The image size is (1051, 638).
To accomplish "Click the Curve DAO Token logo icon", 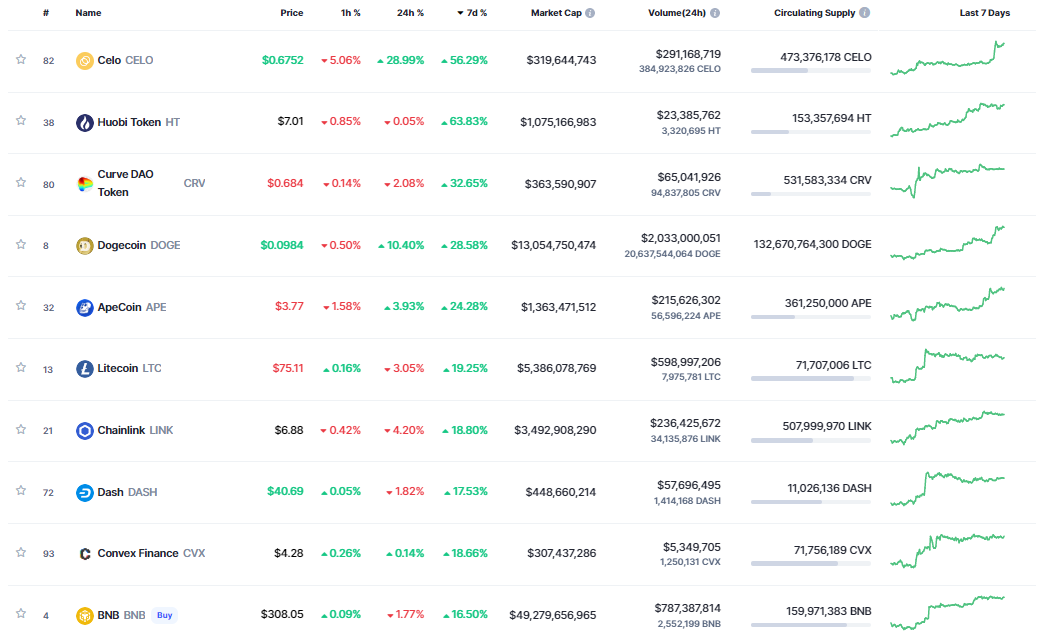I will click(84, 184).
